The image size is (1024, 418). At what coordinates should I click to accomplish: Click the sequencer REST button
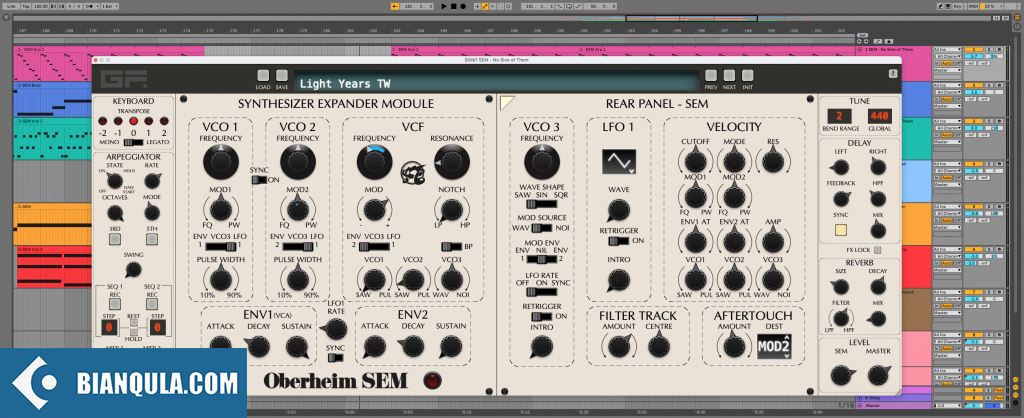point(133,321)
